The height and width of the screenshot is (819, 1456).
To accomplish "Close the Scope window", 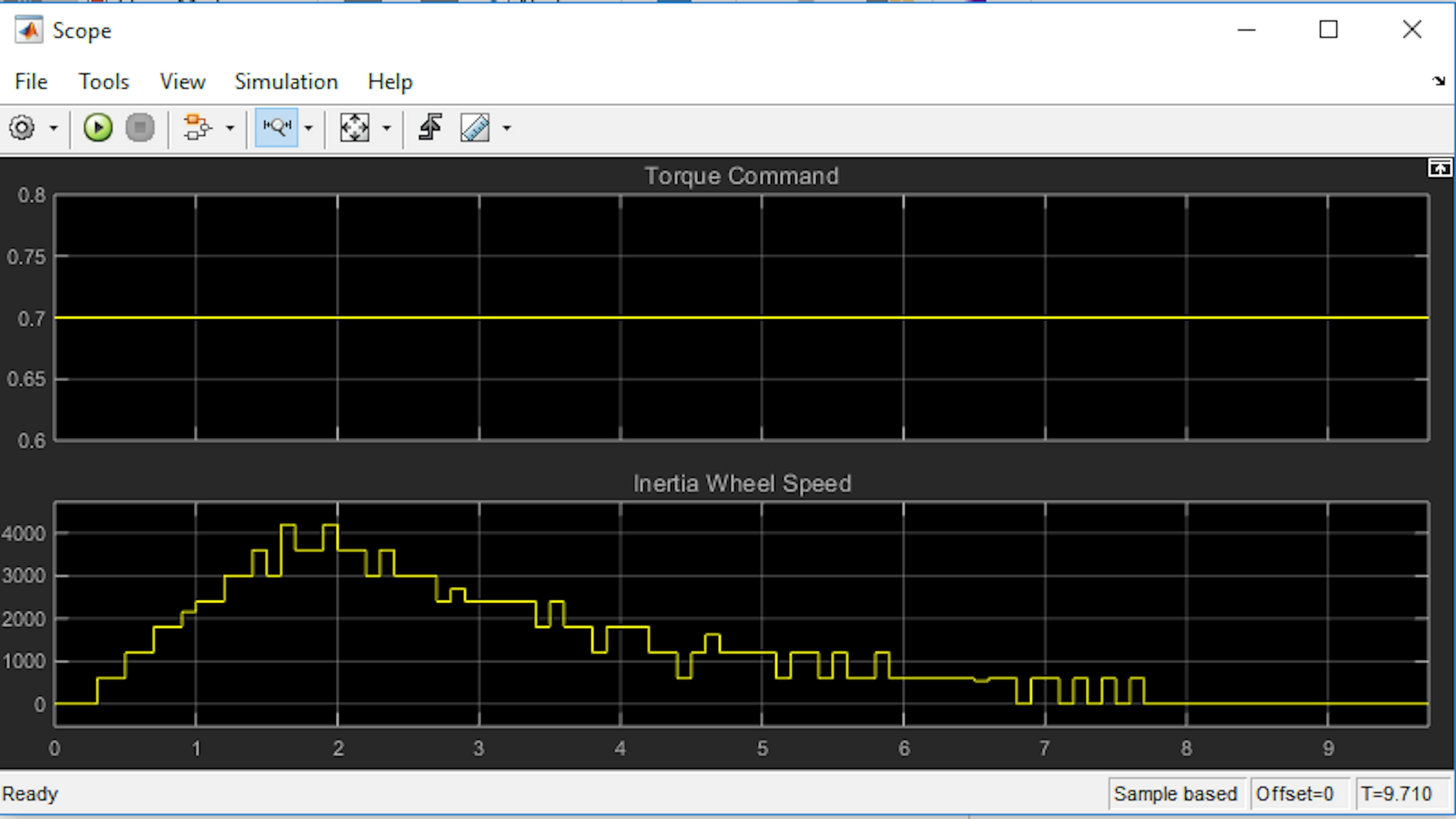I will pyautogui.click(x=1412, y=30).
